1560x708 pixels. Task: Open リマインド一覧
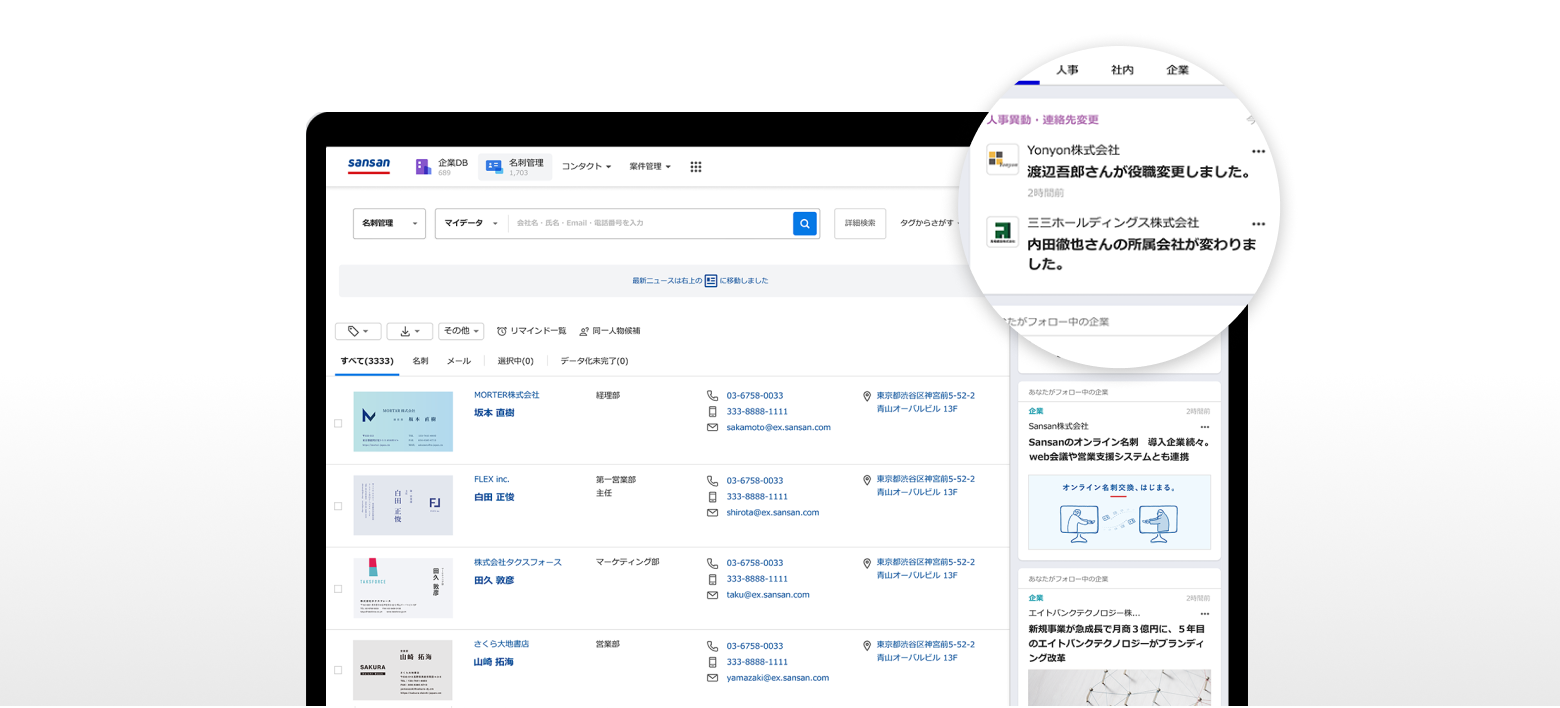(531, 331)
